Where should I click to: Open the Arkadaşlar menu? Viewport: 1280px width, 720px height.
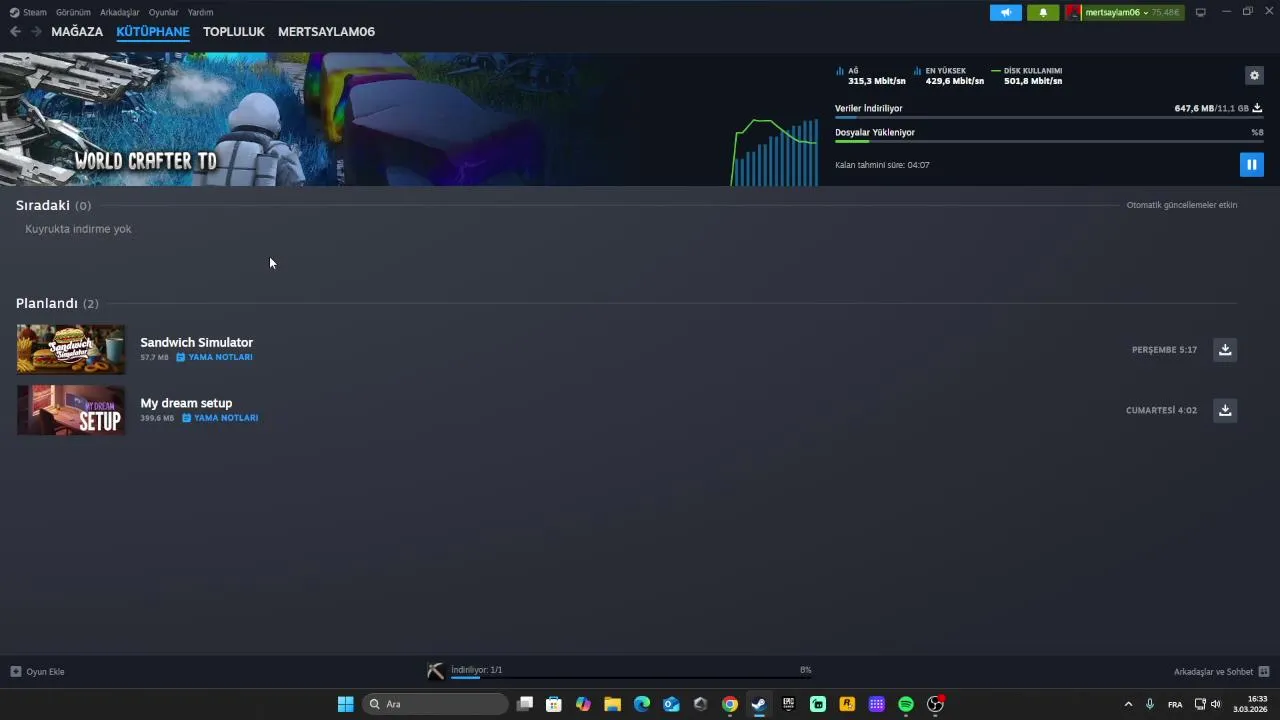pos(120,12)
